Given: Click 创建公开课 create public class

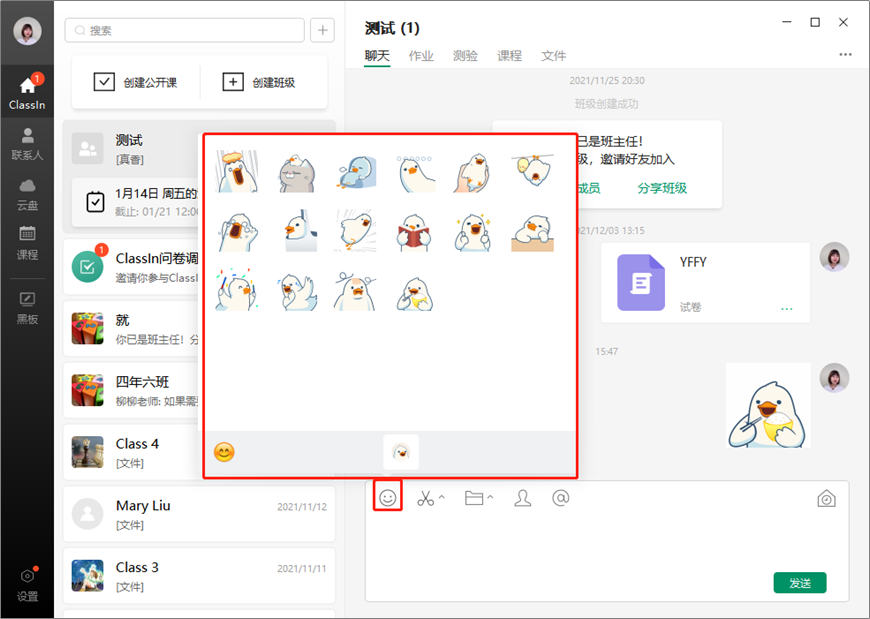Looking at the screenshot, I should pos(135,82).
